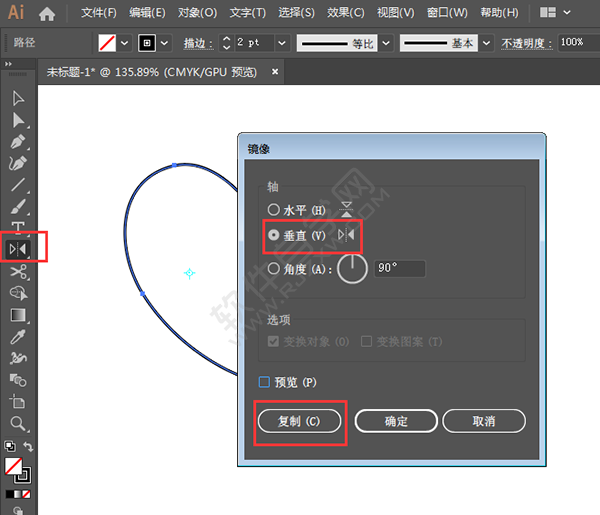Select the Line Segment tool
This screenshot has width=600, height=515.
(x=18, y=184)
